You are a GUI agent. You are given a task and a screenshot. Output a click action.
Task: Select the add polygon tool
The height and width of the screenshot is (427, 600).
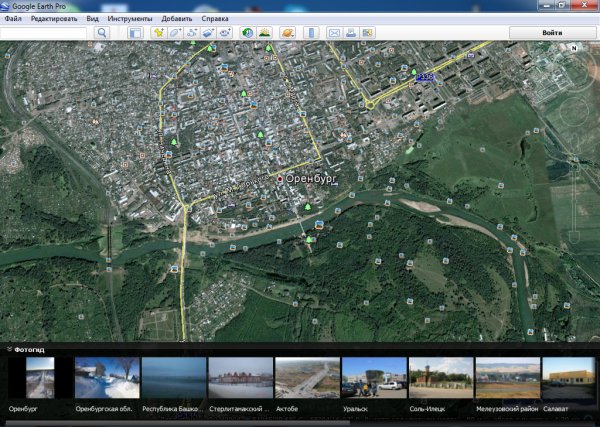(x=175, y=33)
